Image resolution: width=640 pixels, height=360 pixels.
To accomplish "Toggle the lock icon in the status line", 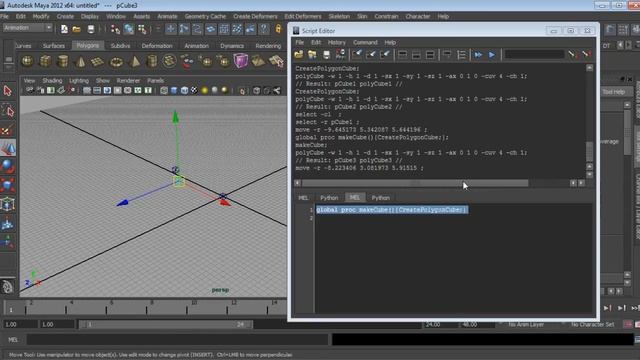I will tap(278, 29).
